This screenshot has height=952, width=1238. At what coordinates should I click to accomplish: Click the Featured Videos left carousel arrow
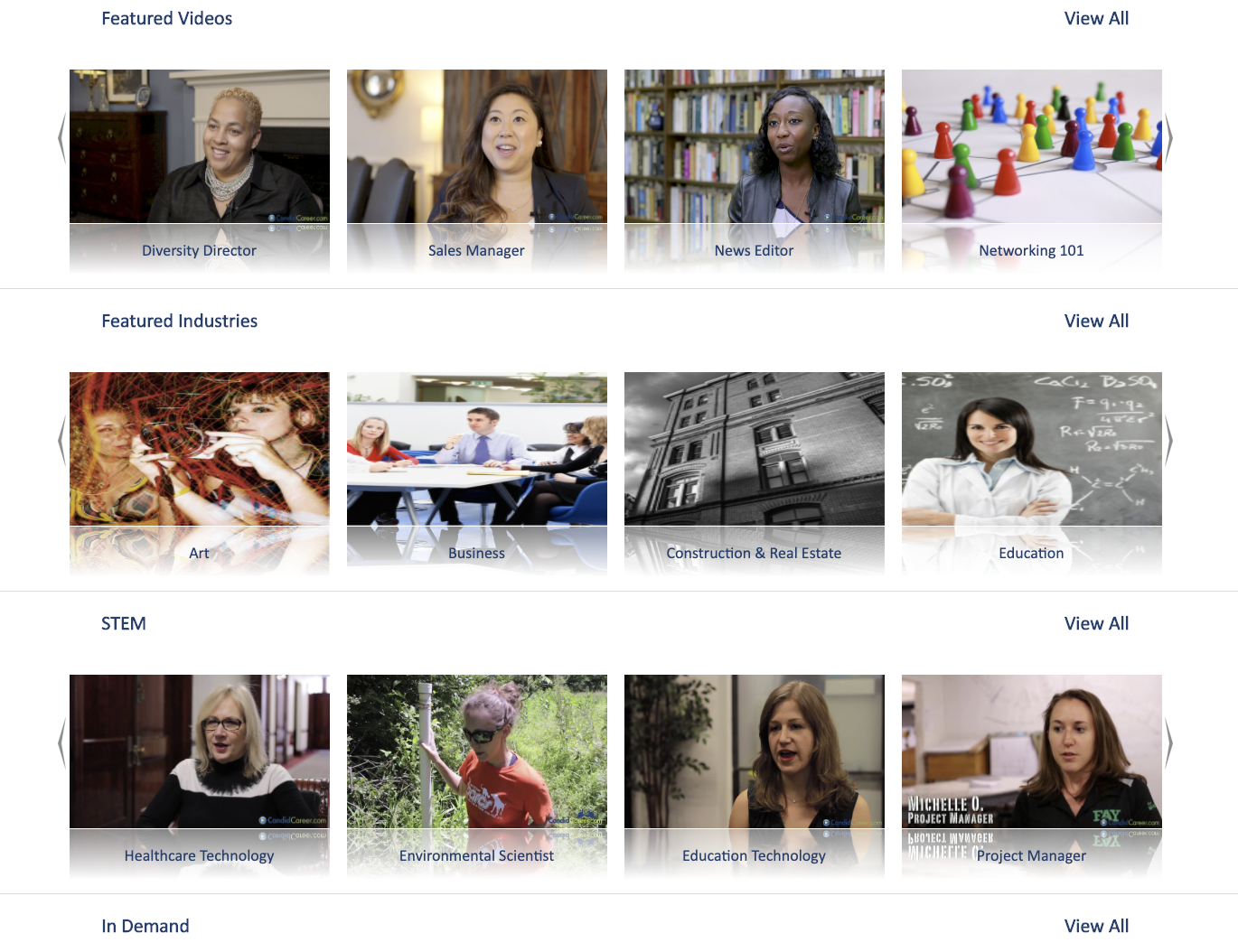pyautogui.click(x=61, y=138)
